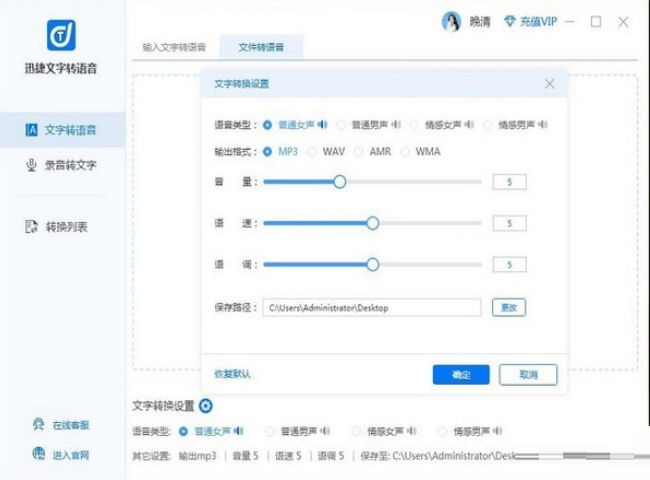Viewport: 650px width, 480px height.
Task: Switch to the 输入文字转语音 tab
Action: tap(174, 47)
